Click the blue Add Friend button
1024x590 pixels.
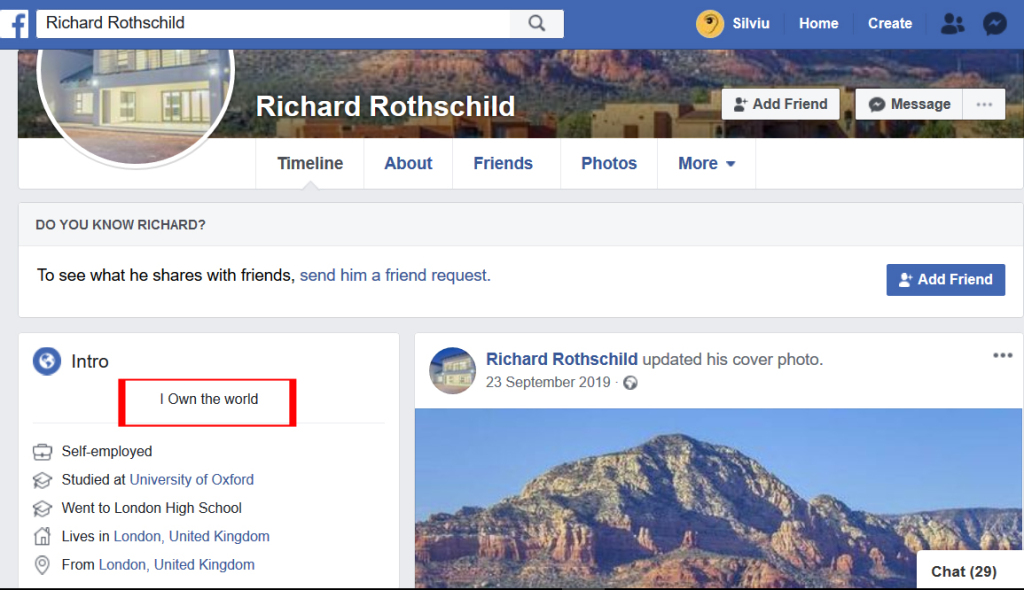coord(946,280)
